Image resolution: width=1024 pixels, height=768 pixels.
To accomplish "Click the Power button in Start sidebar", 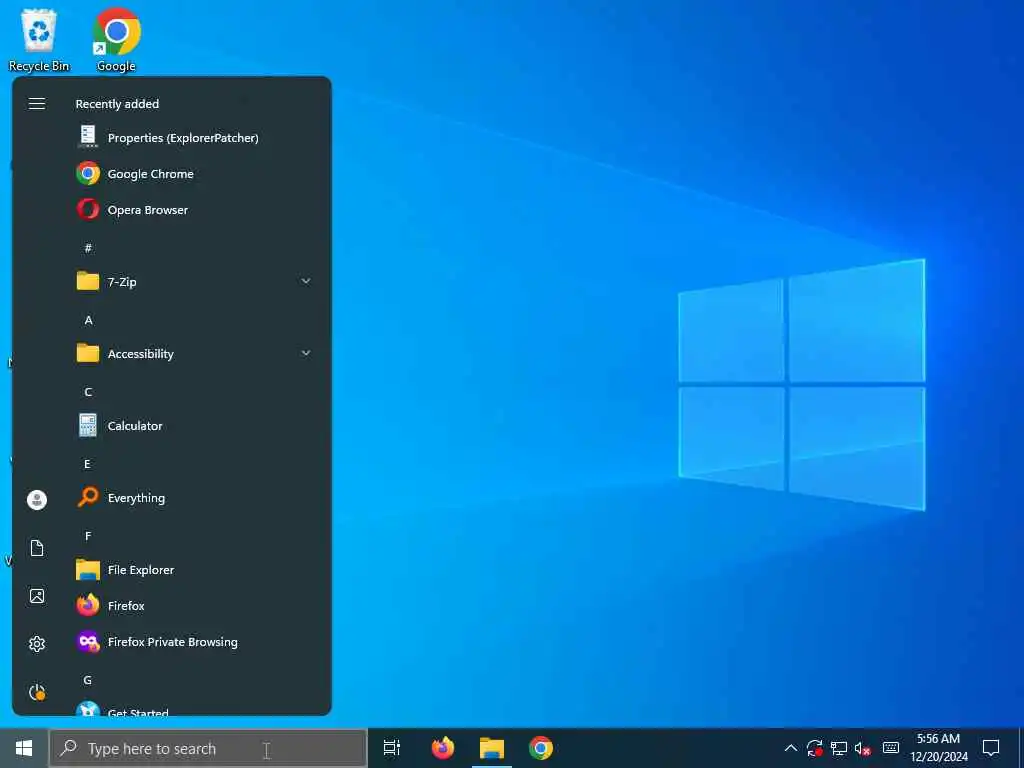I will point(37,692).
